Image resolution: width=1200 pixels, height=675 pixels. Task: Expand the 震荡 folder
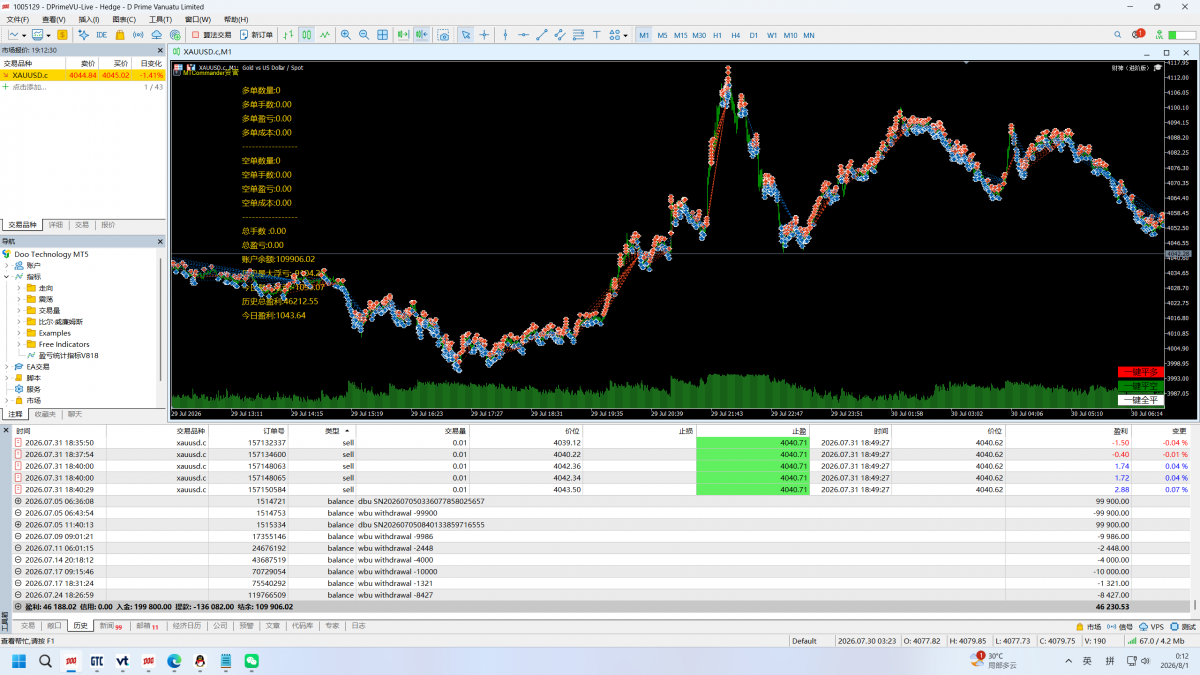(19, 299)
